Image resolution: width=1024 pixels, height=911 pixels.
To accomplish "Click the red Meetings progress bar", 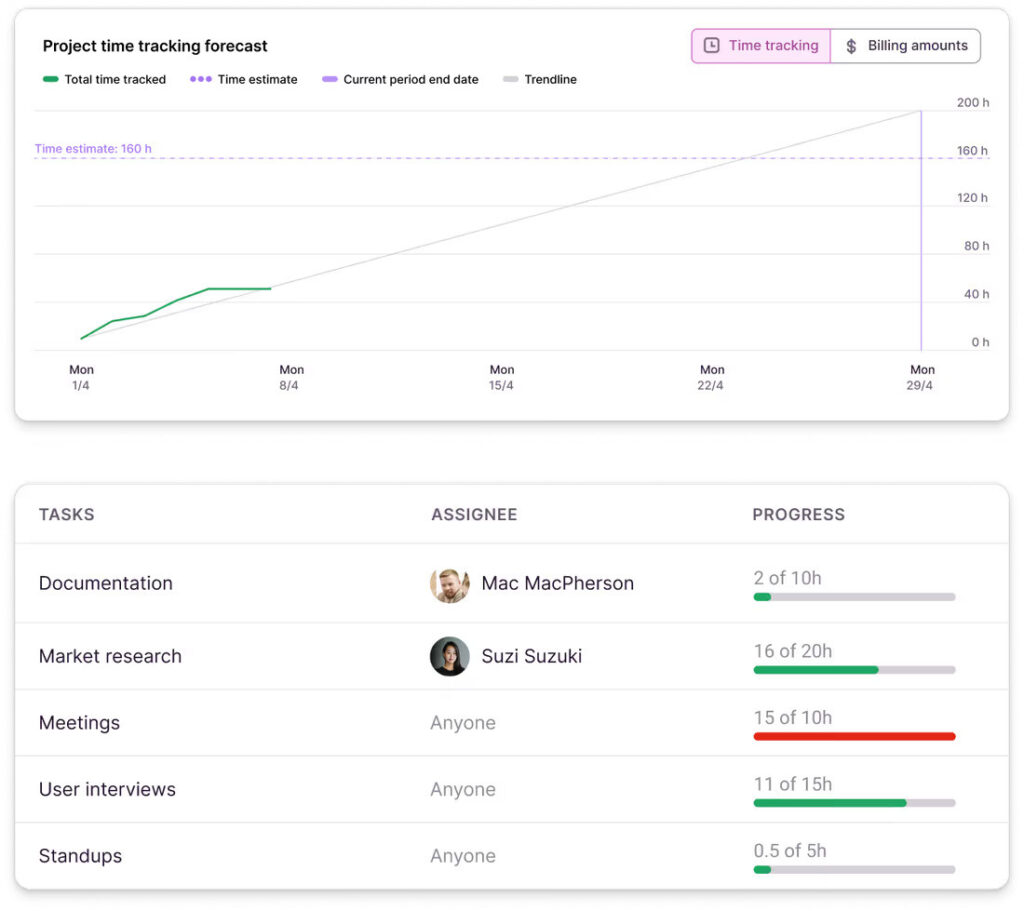I will click(854, 737).
